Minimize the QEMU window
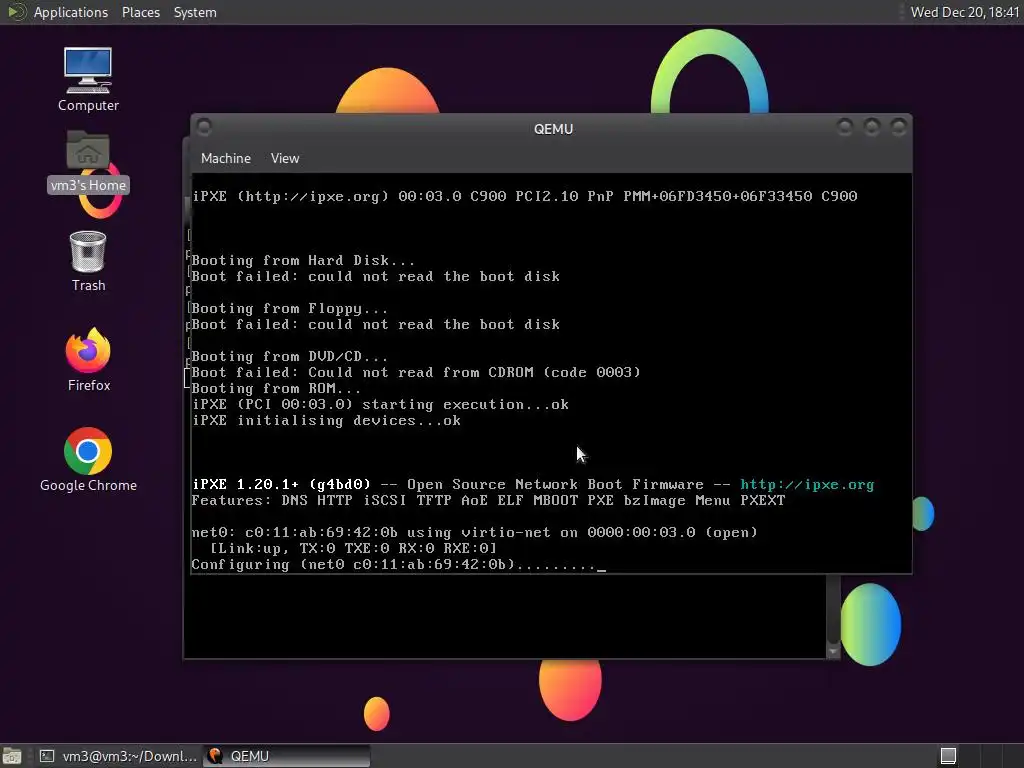Viewport: 1024px width, 768px height. (844, 127)
